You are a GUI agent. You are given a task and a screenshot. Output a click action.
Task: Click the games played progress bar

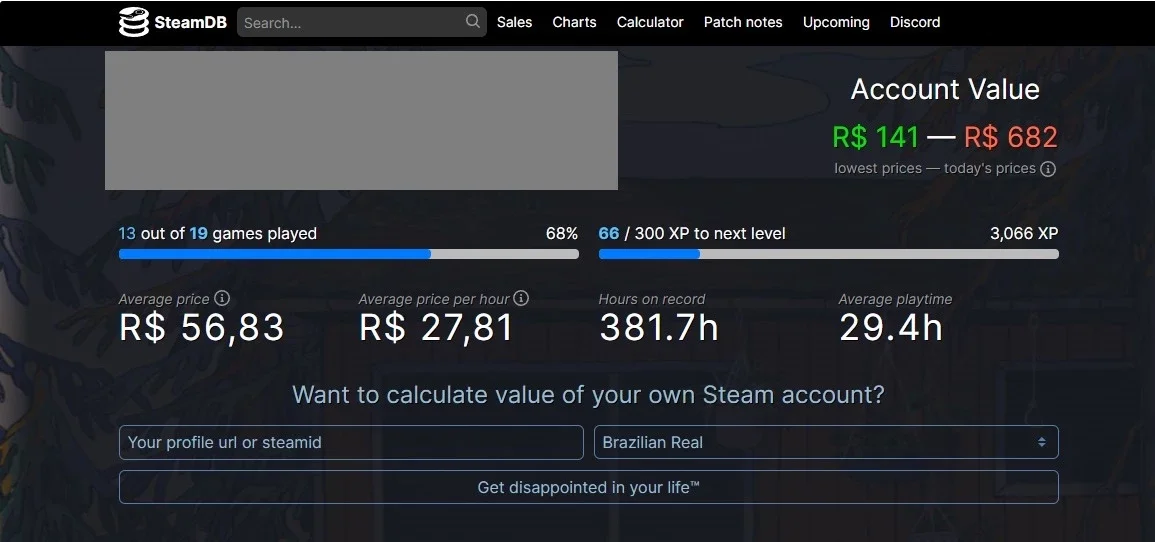pos(348,254)
